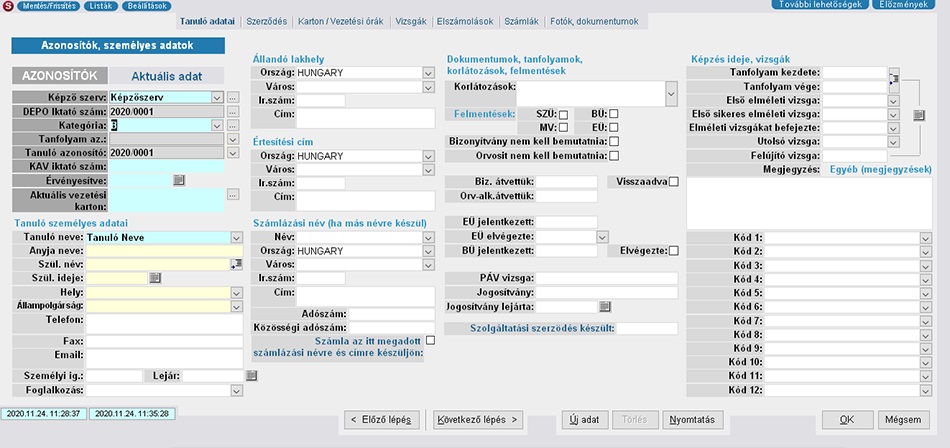Switch to the Elszámolások tab
Image resolution: width=950 pixels, height=448 pixels.
click(465, 21)
